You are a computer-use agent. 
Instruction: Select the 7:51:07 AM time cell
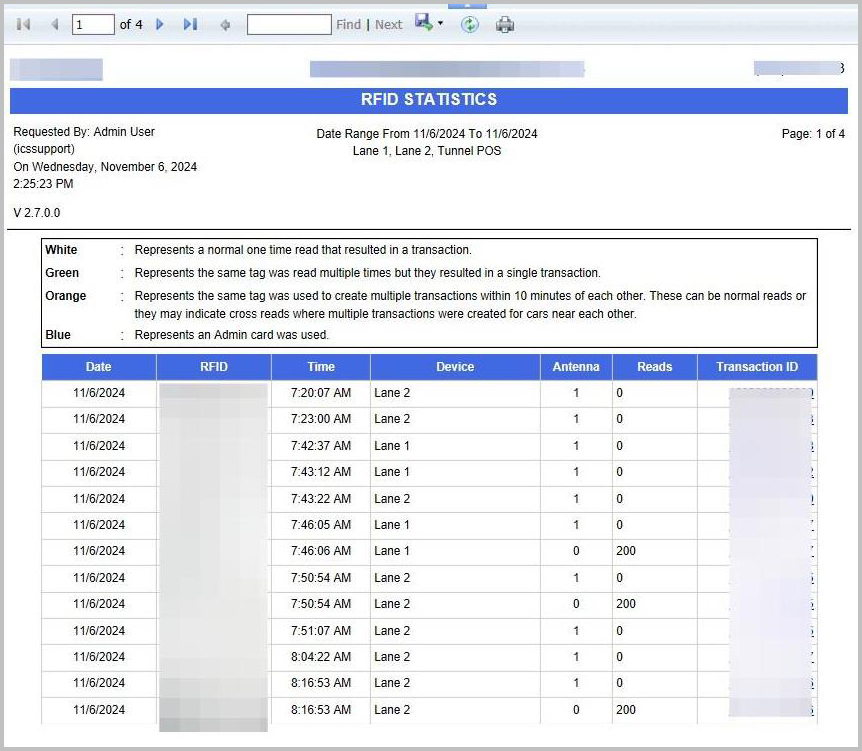(321, 631)
